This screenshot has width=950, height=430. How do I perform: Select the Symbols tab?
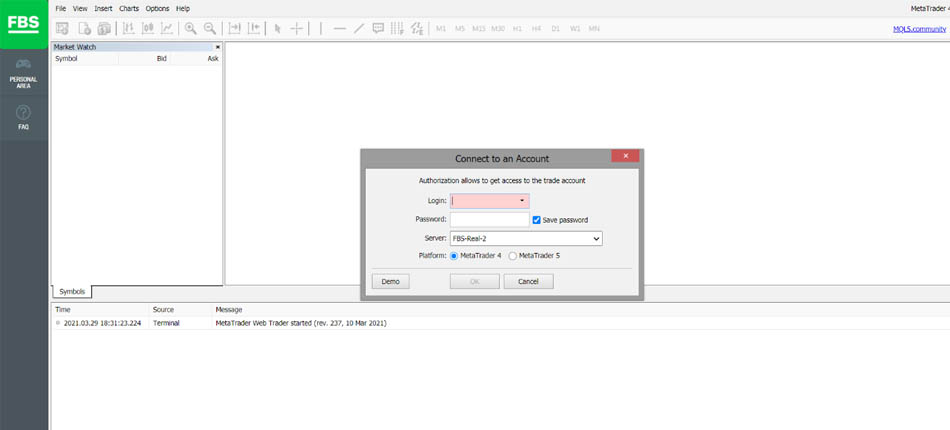[x=72, y=292]
